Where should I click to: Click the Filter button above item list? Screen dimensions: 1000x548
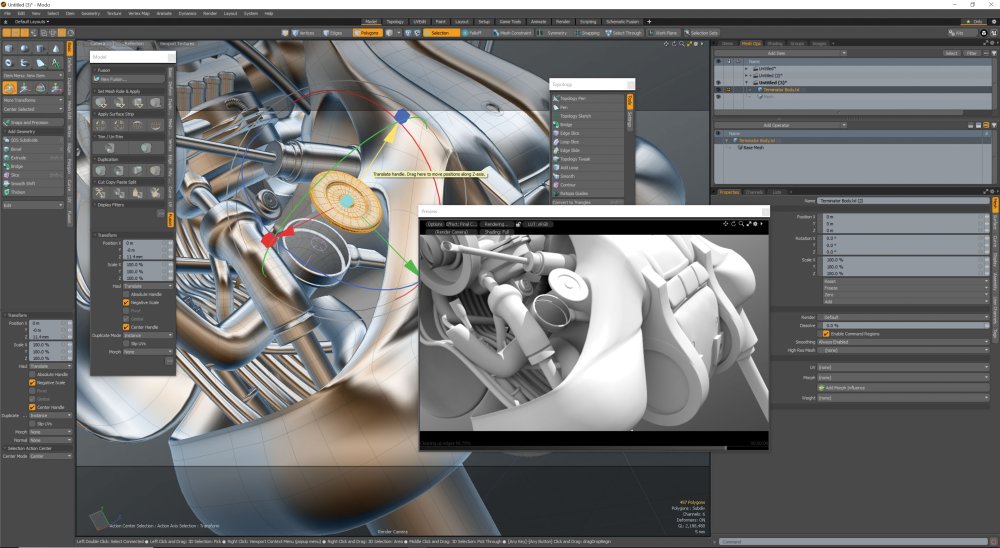coord(971,53)
